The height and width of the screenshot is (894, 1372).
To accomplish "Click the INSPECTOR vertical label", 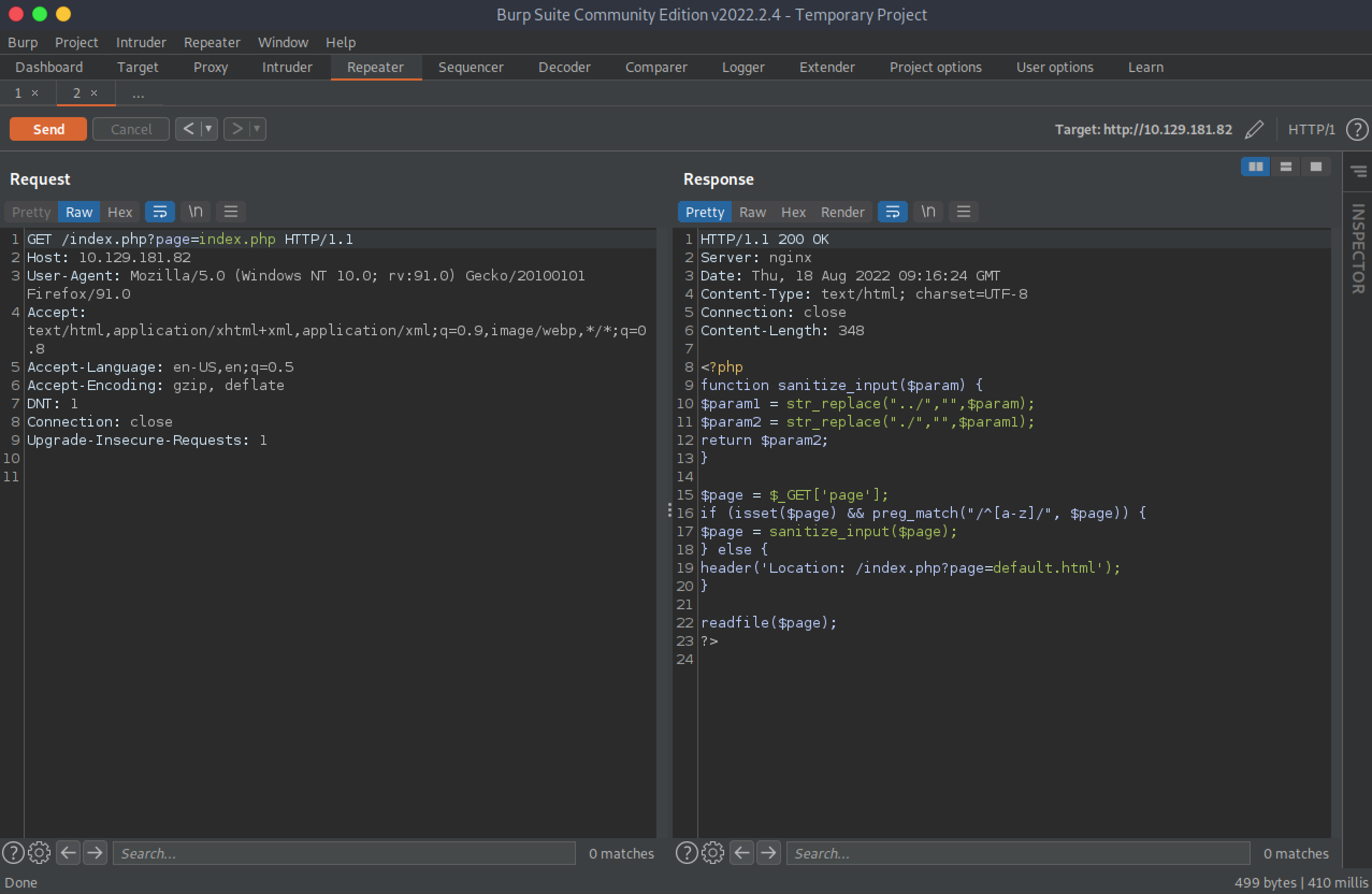I will coord(1358,248).
